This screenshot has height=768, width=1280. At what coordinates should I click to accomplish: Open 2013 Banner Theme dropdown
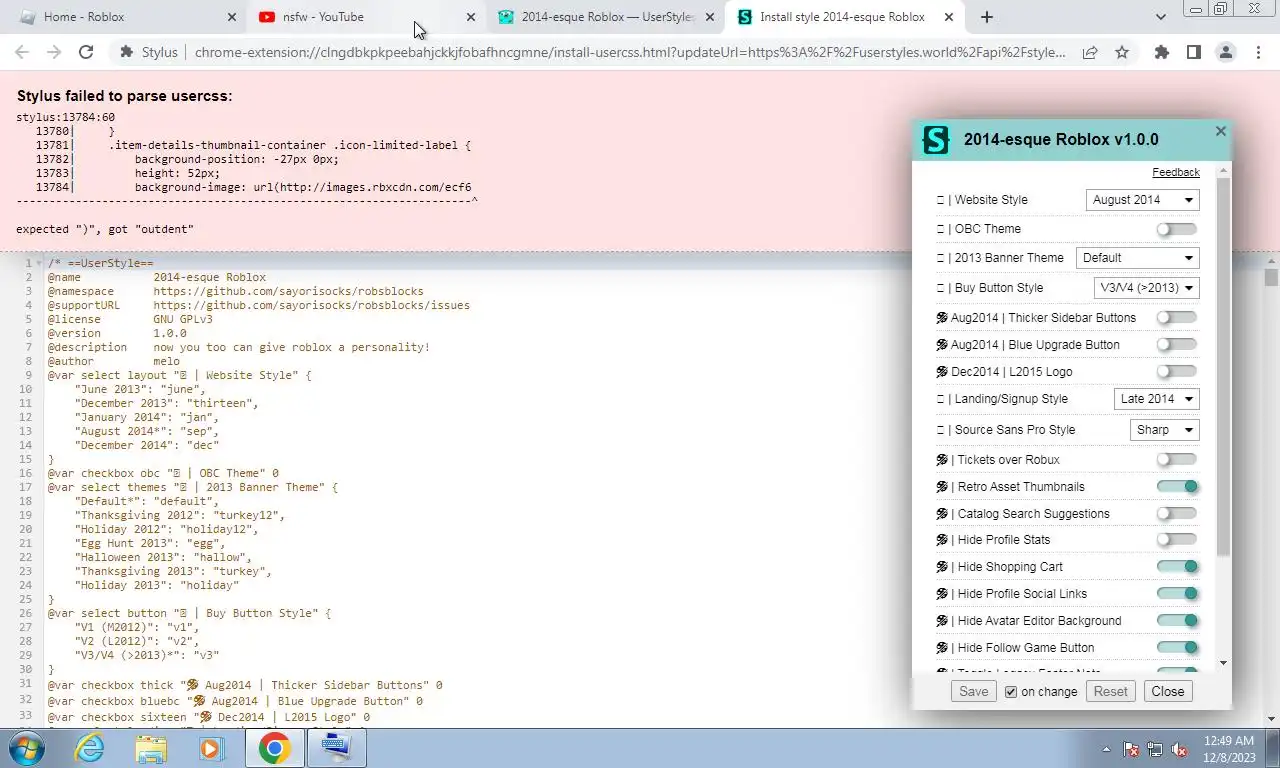pyautogui.click(x=1137, y=257)
